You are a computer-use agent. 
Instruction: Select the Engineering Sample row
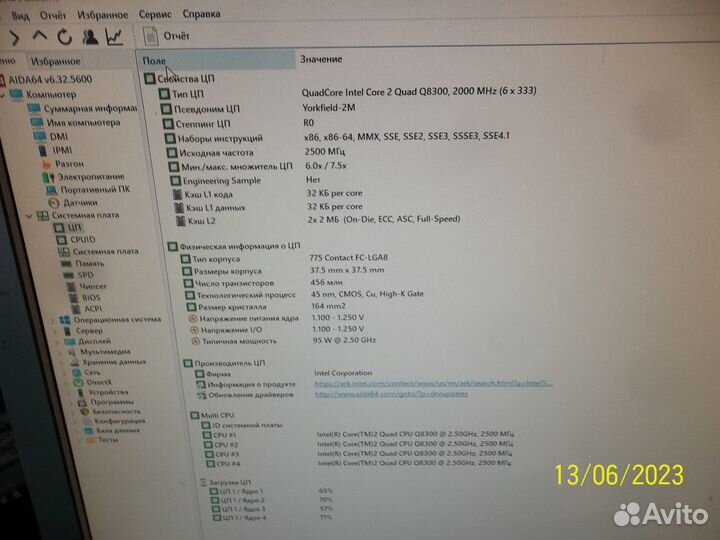tap(245, 180)
